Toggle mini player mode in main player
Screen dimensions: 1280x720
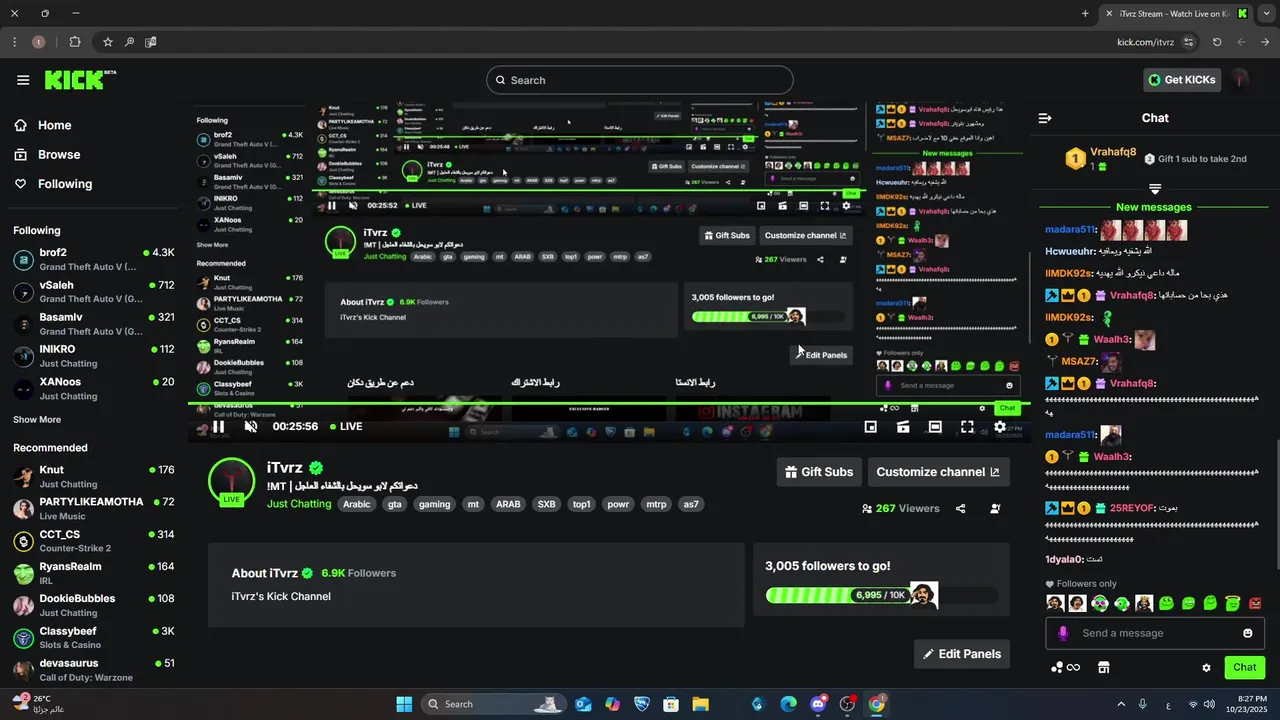(871, 427)
